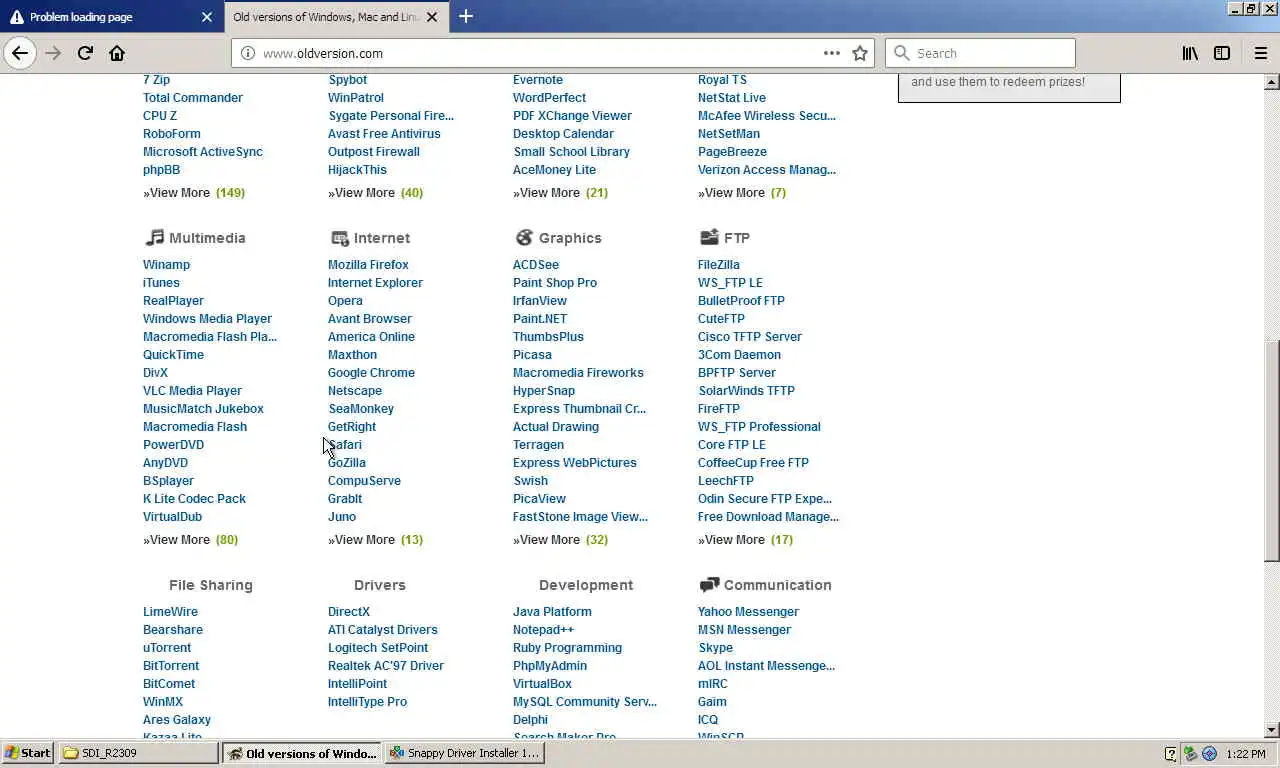
Task: Open a new tab with plus
Action: [465, 16]
